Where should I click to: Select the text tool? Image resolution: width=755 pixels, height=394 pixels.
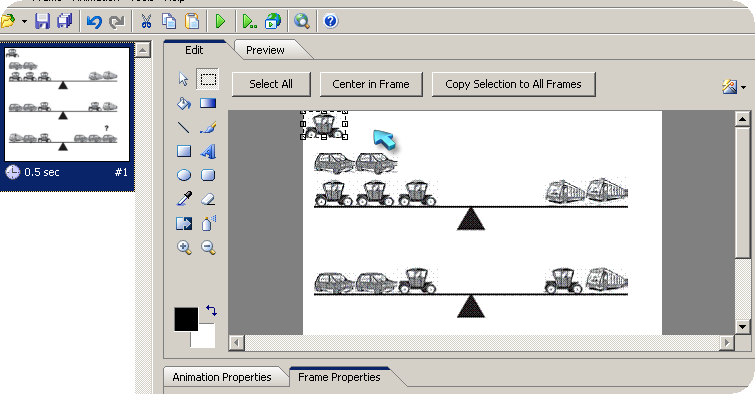(x=208, y=151)
